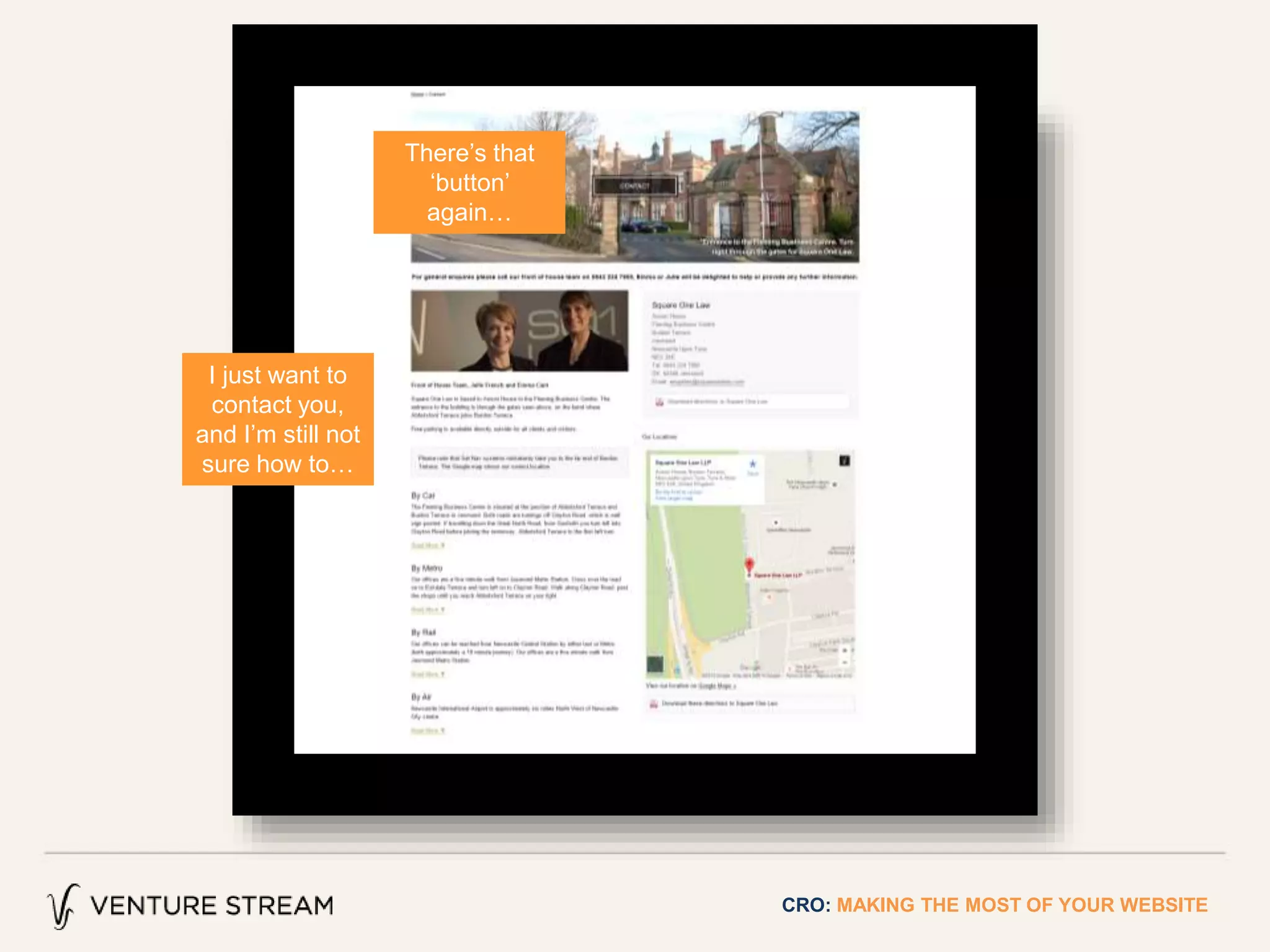
Task: Click the map zoom out button
Action: click(x=845, y=663)
